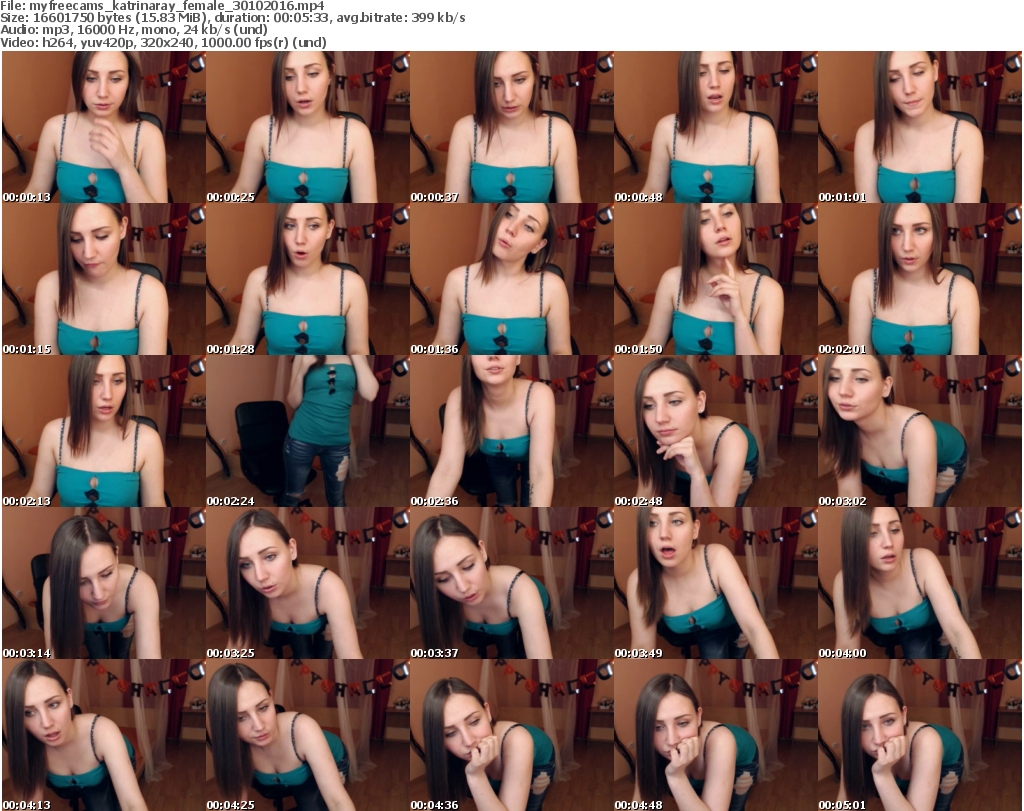Select the thumbnail stamped 00:03:25

coord(308,583)
